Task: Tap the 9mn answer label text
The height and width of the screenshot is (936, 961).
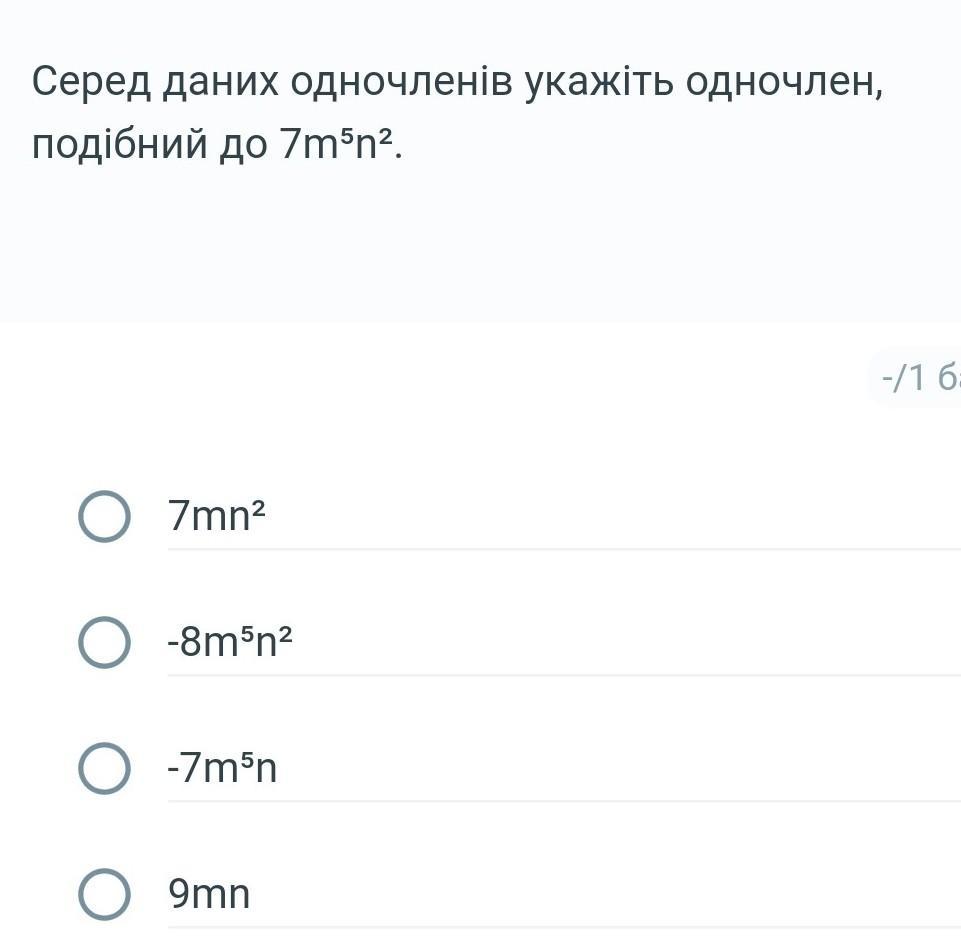Action: click(209, 894)
